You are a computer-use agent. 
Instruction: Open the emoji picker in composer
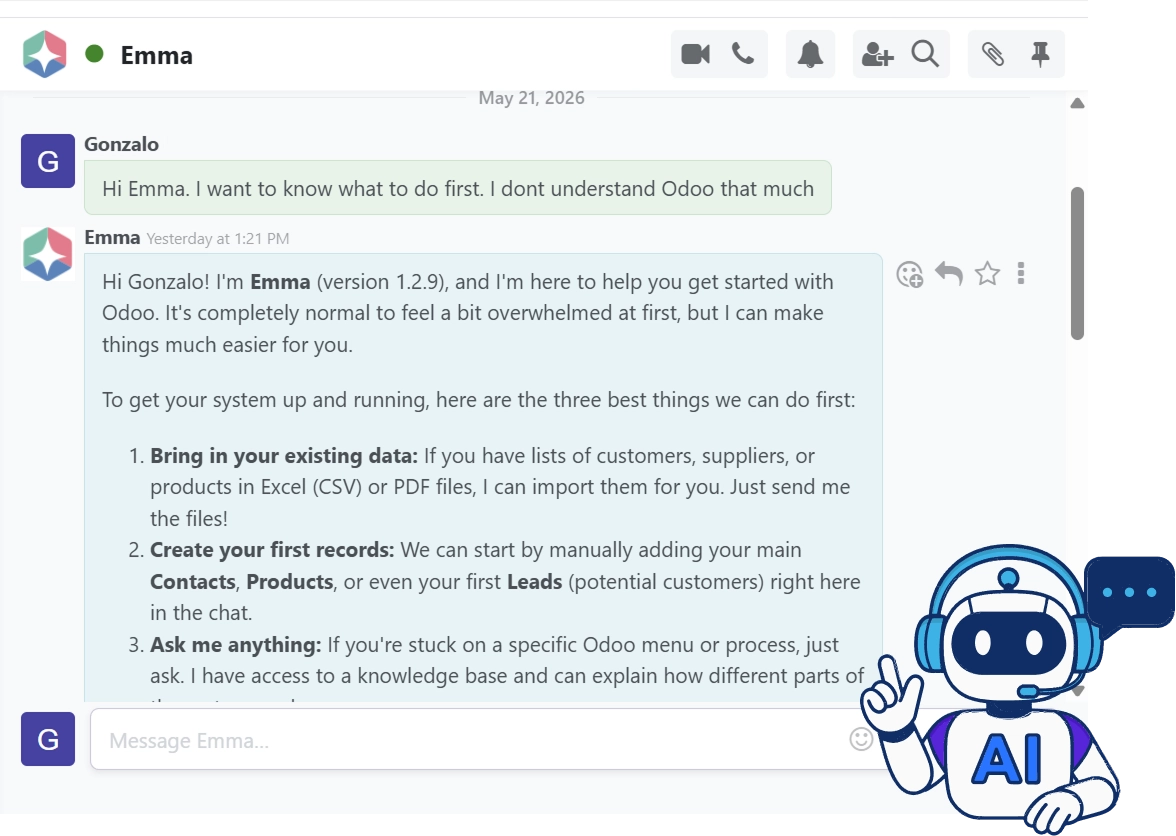(861, 739)
